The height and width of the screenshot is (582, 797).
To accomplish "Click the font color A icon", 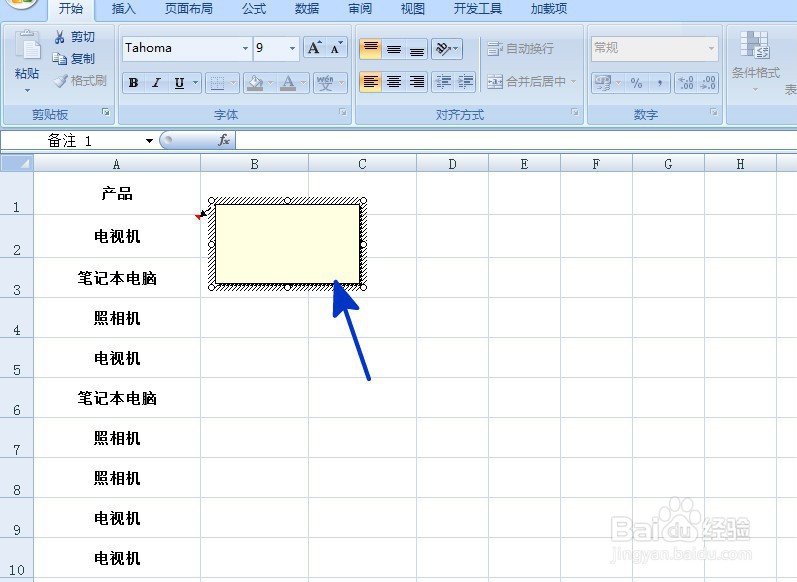I will click(x=288, y=82).
